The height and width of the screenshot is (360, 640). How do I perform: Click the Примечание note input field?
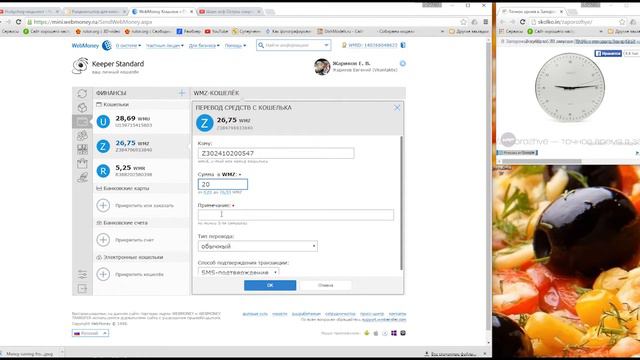(296, 215)
